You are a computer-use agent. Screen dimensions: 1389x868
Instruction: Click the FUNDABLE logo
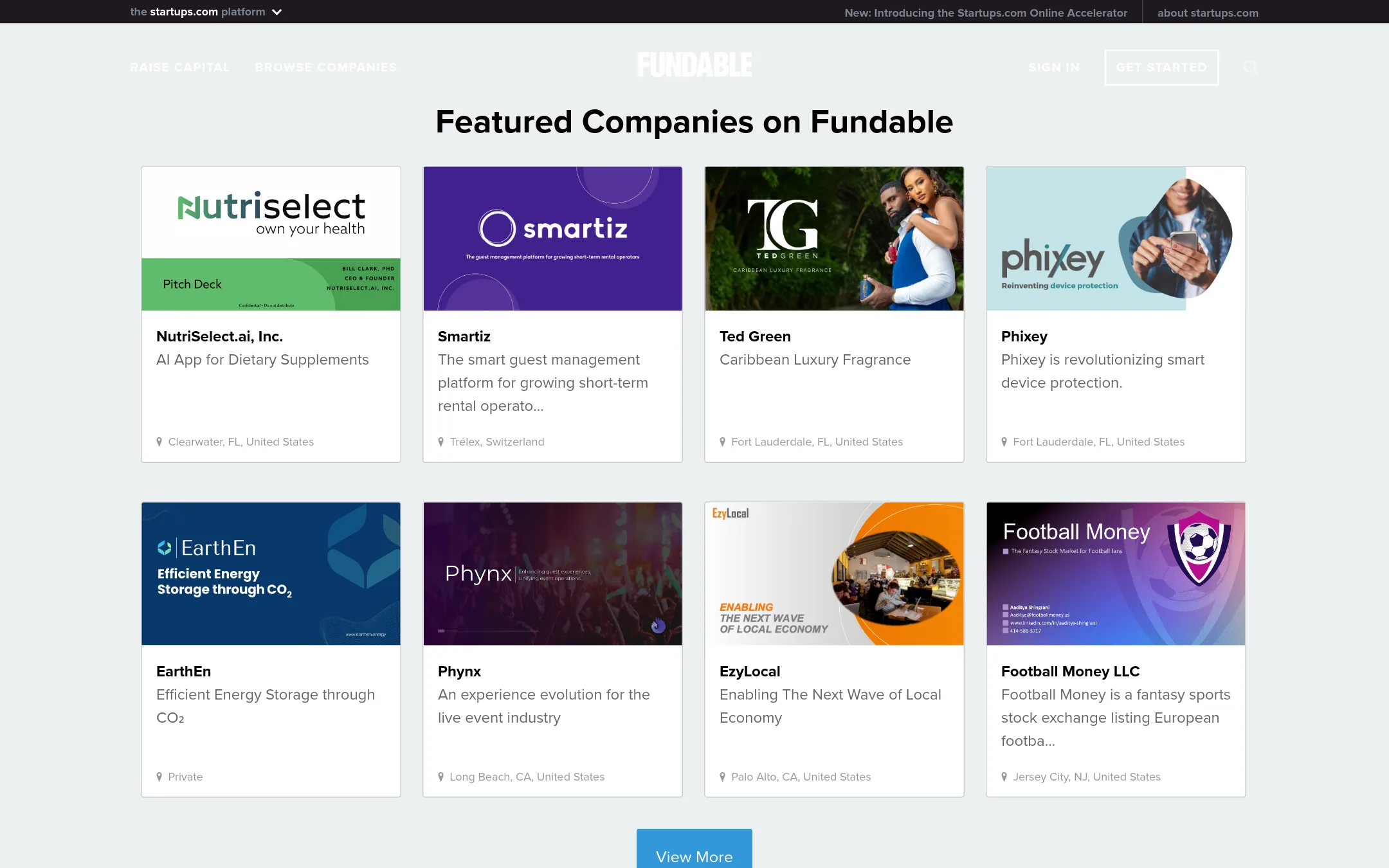(694, 65)
